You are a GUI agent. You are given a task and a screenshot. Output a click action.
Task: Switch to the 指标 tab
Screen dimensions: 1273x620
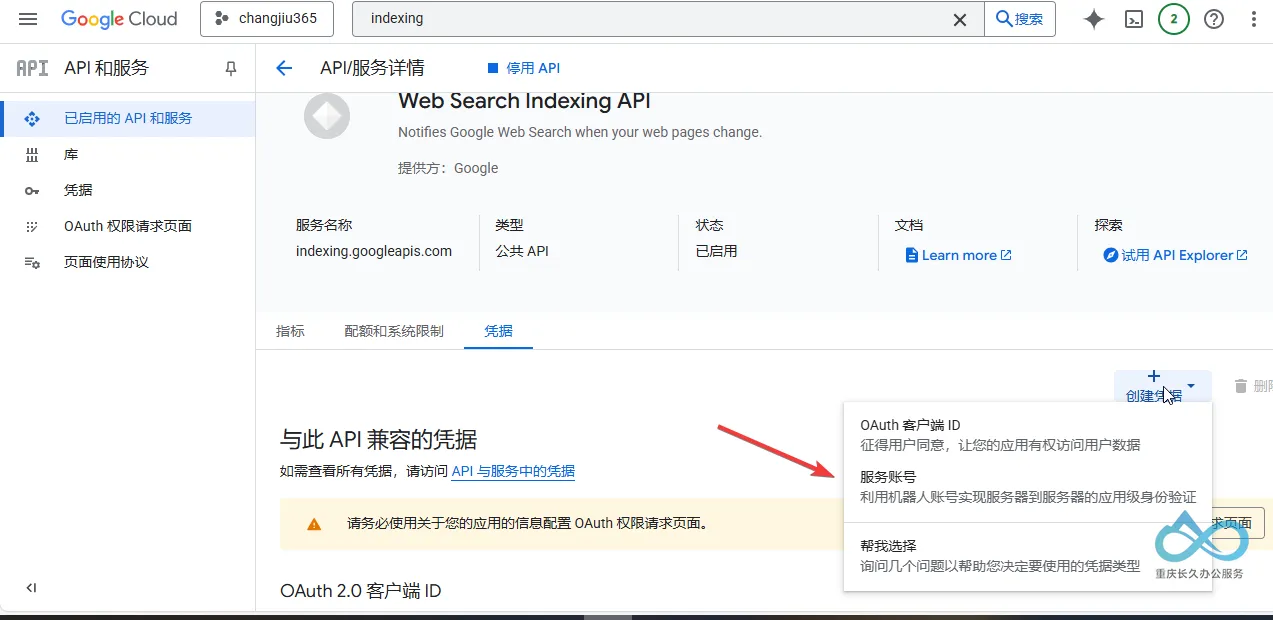pyautogui.click(x=290, y=331)
